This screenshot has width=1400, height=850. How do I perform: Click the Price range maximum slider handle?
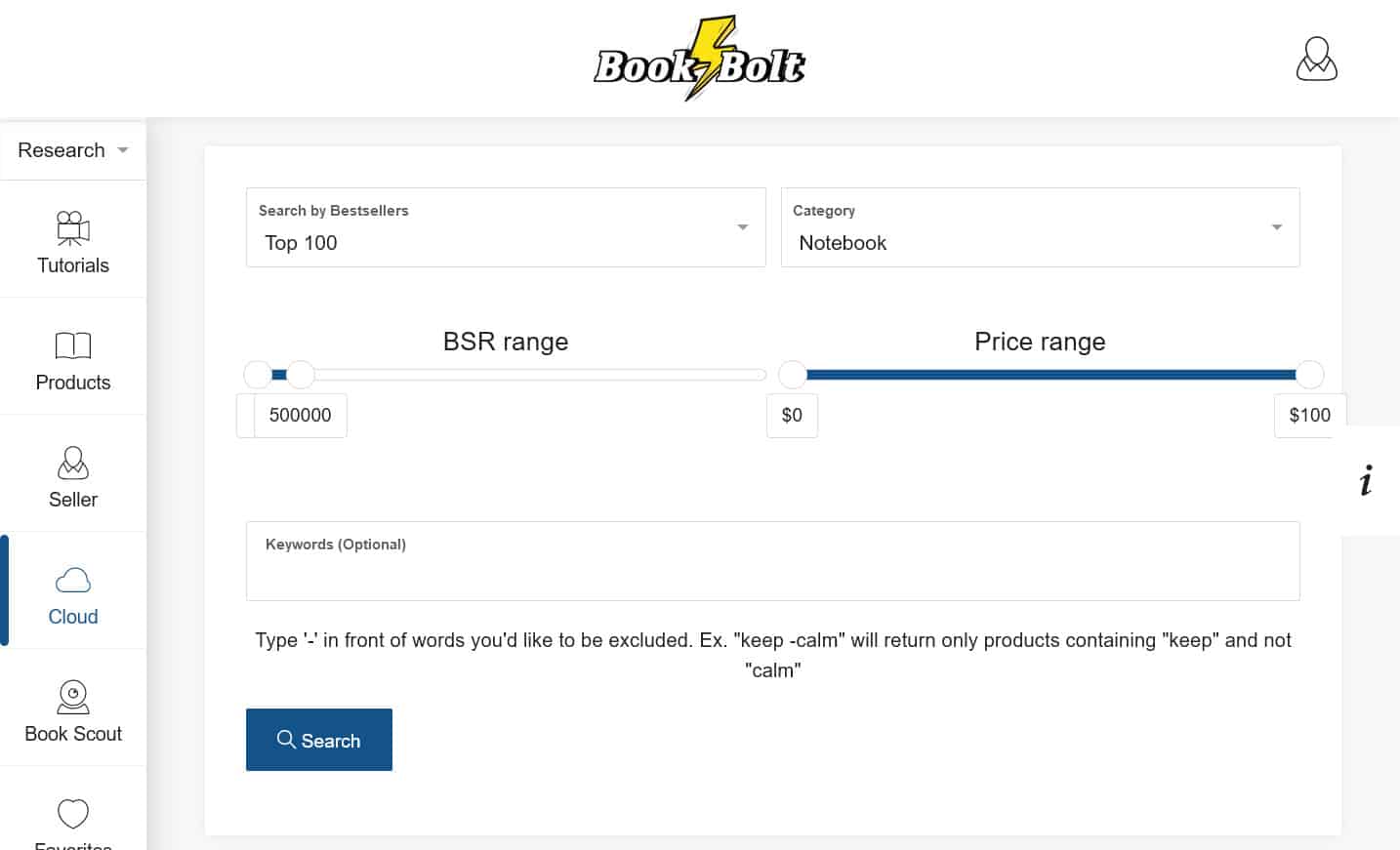1310,374
